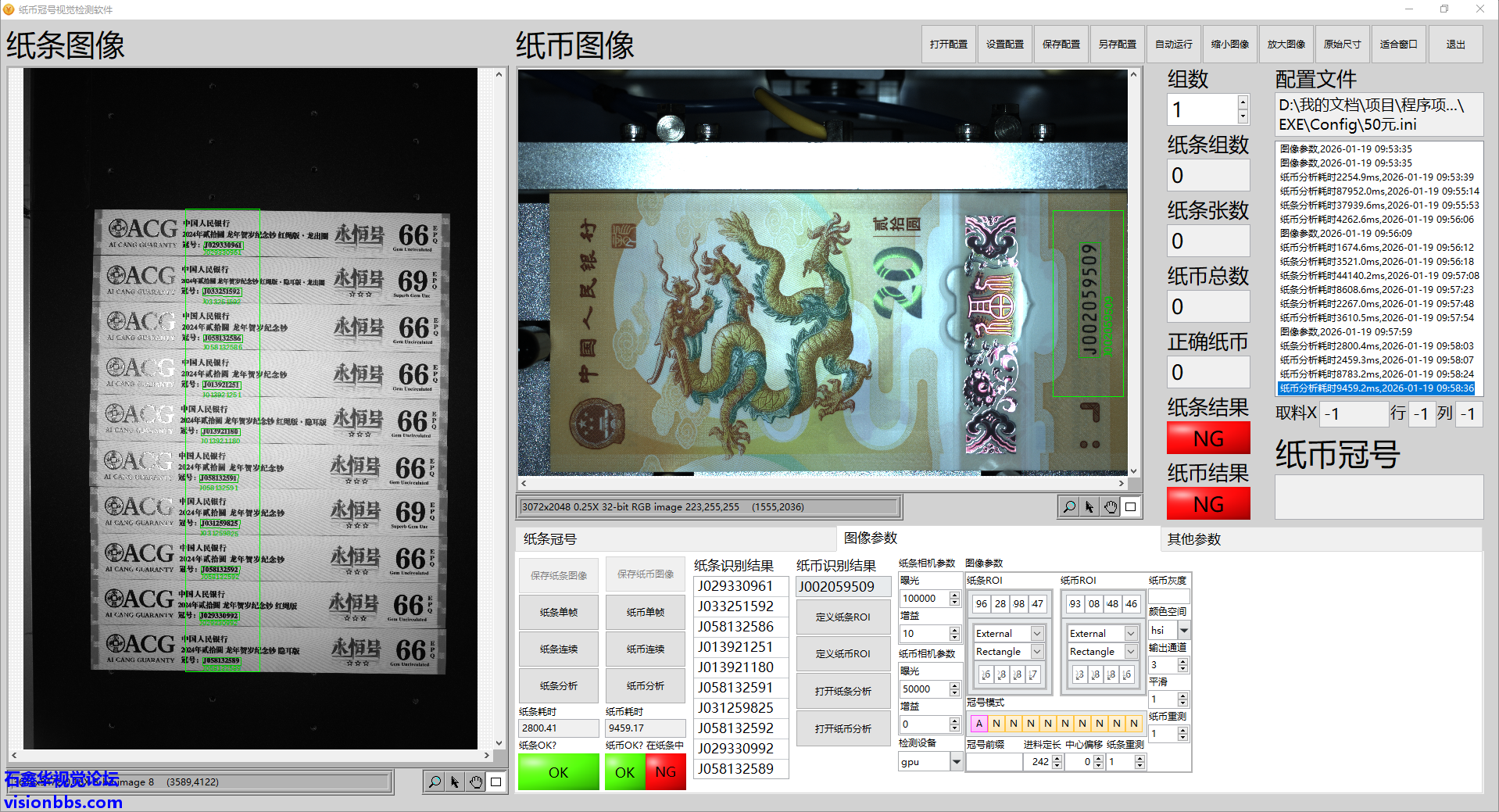Expand the 检测设备 gpu dropdown
Image resolution: width=1499 pixels, height=812 pixels.
pyautogui.click(x=956, y=762)
